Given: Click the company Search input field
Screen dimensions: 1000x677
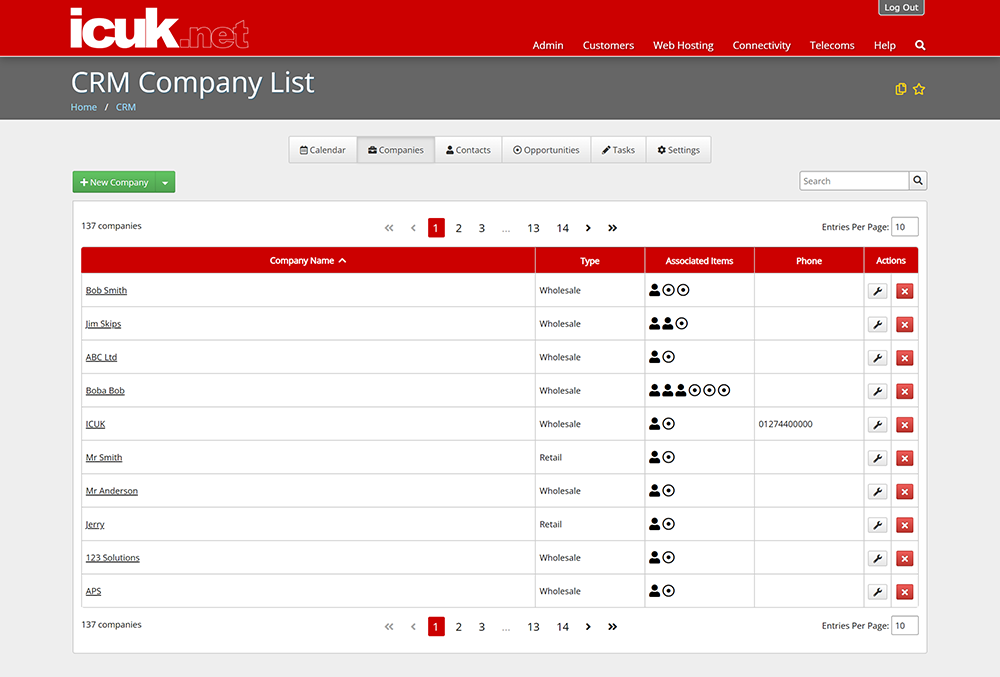Looking at the screenshot, I should [854, 181].
